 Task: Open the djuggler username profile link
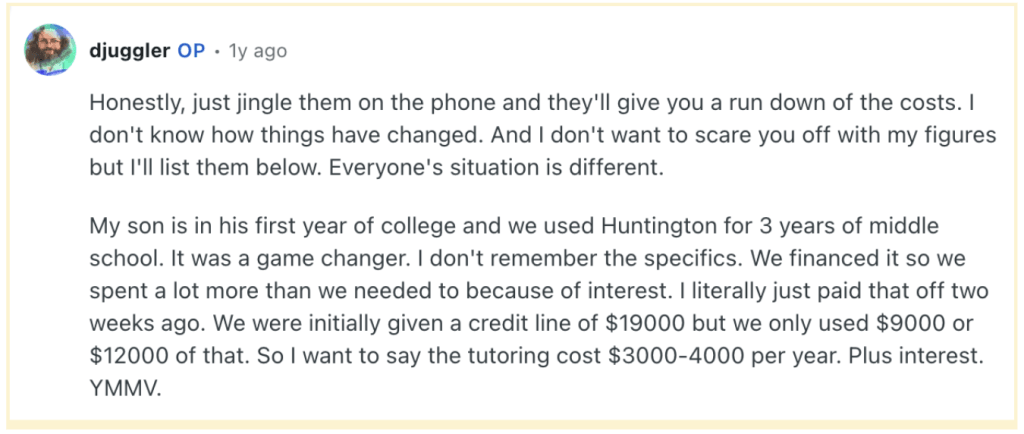point(129,50)
